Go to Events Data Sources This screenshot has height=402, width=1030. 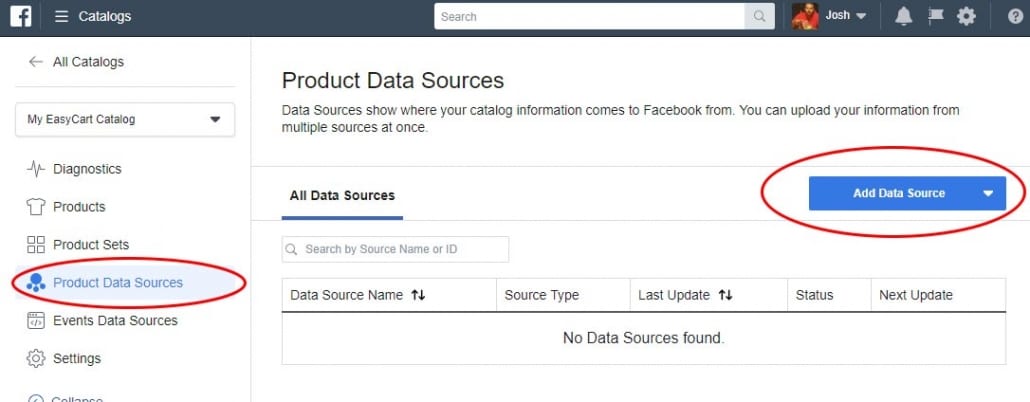tap(115, 320)
